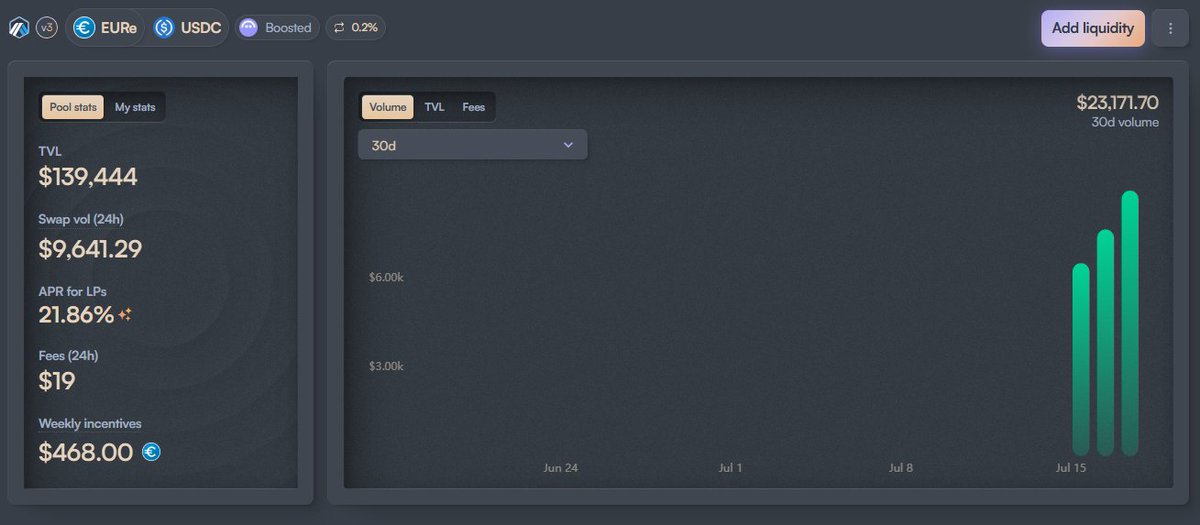This screenshot has height=525, width=1200.
Task: Click the TVL label in the stats panel
Action: click(50, 151)
